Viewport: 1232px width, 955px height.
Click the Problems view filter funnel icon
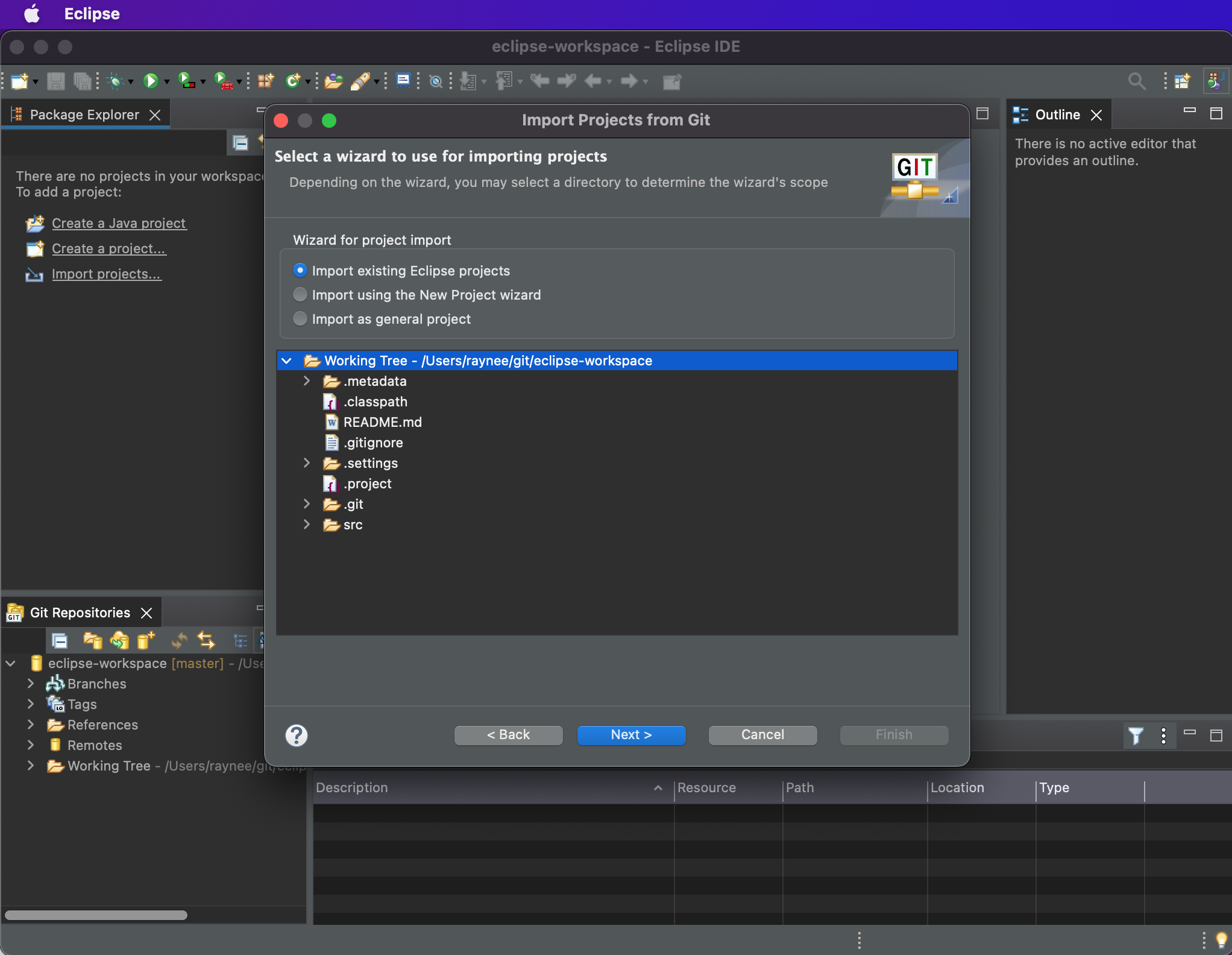point(1136,736)
